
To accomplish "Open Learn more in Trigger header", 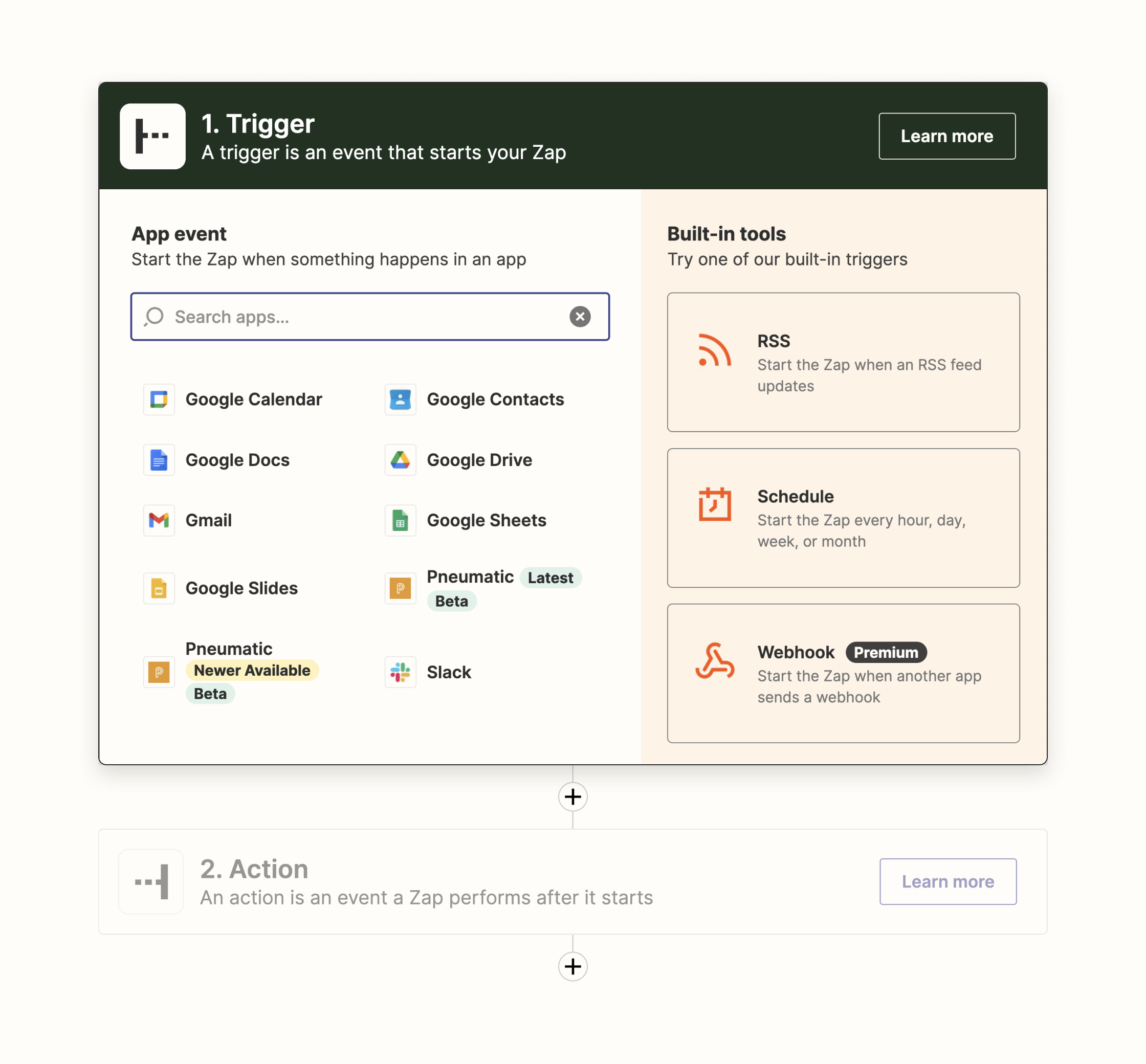I will click(x=947, y=137).
